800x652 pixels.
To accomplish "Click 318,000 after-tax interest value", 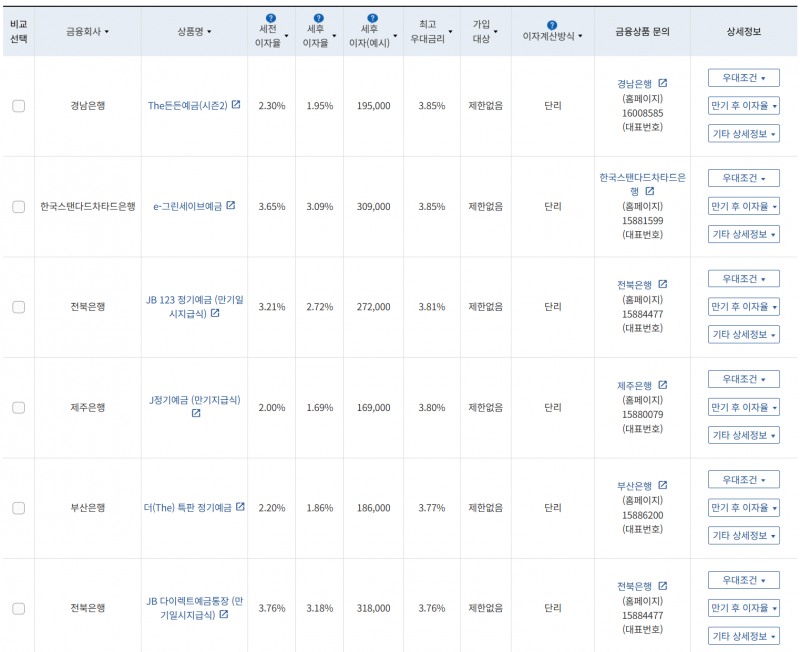I will [x=373, y=608].
